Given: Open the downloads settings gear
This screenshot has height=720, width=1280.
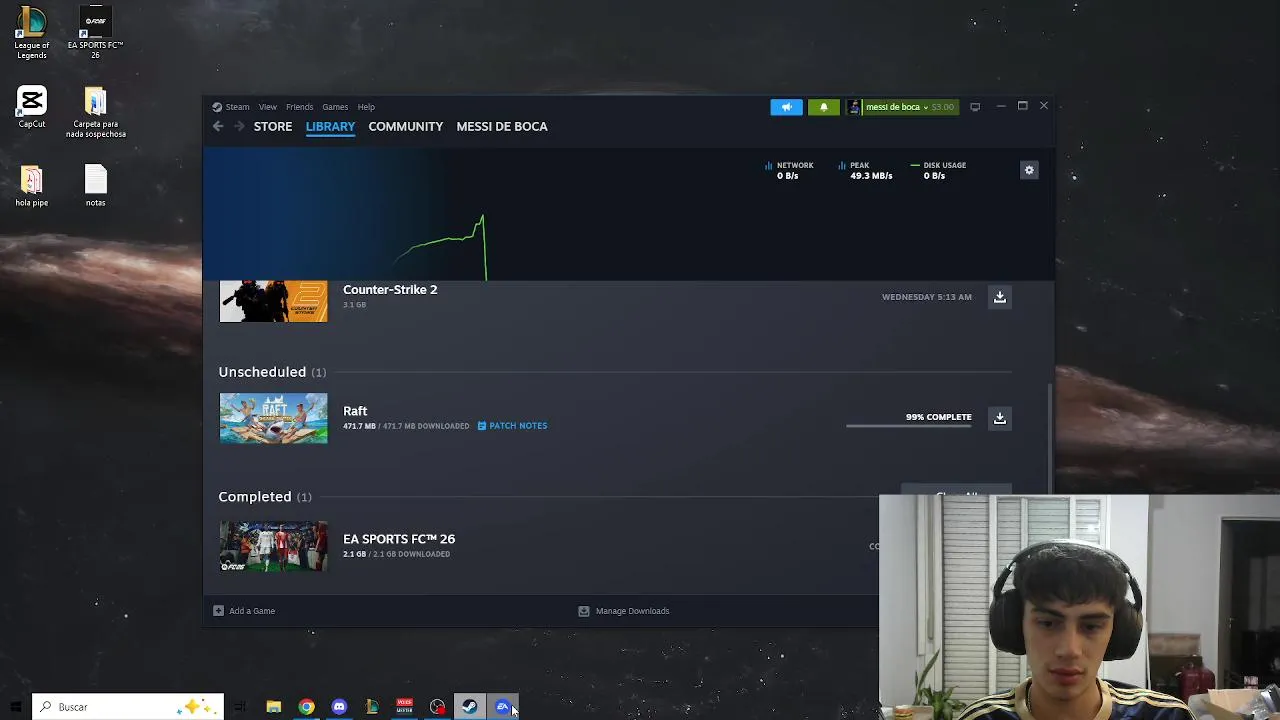Looking at the screenshot, I should pos(1029,170).
